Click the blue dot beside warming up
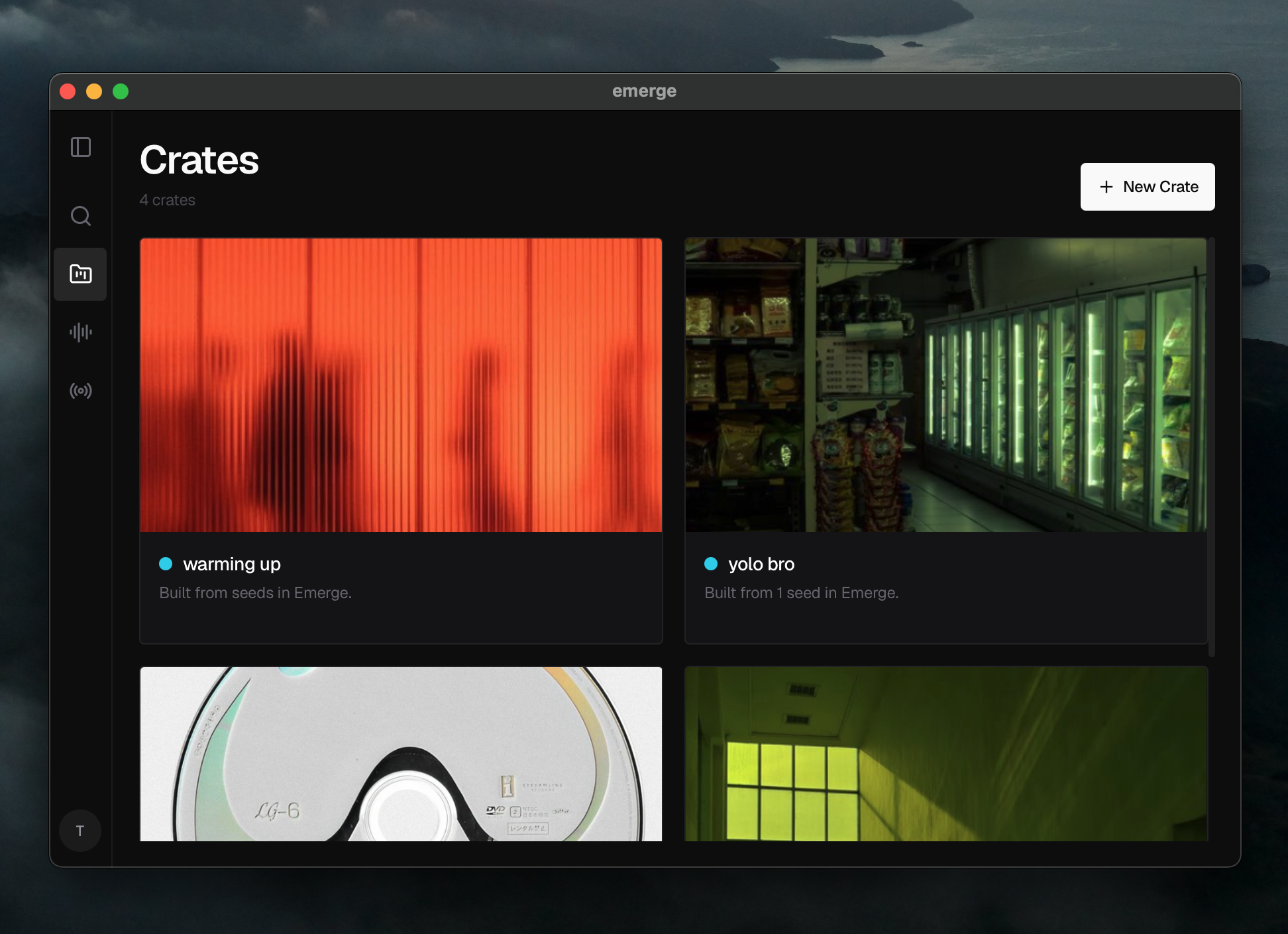 (166, 564)
